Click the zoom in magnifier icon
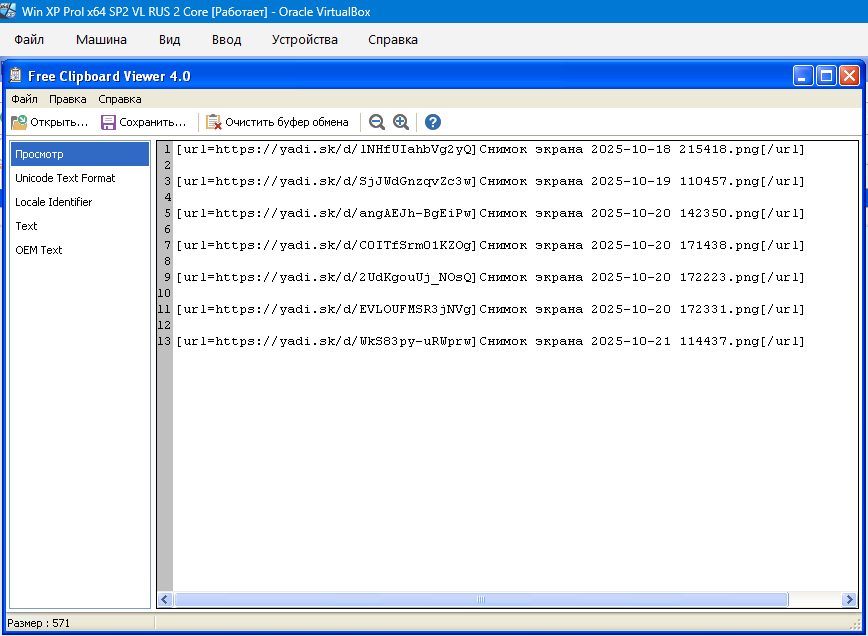Image resolution: width=868 pixels, height=636 pixels. click(401, 122)
